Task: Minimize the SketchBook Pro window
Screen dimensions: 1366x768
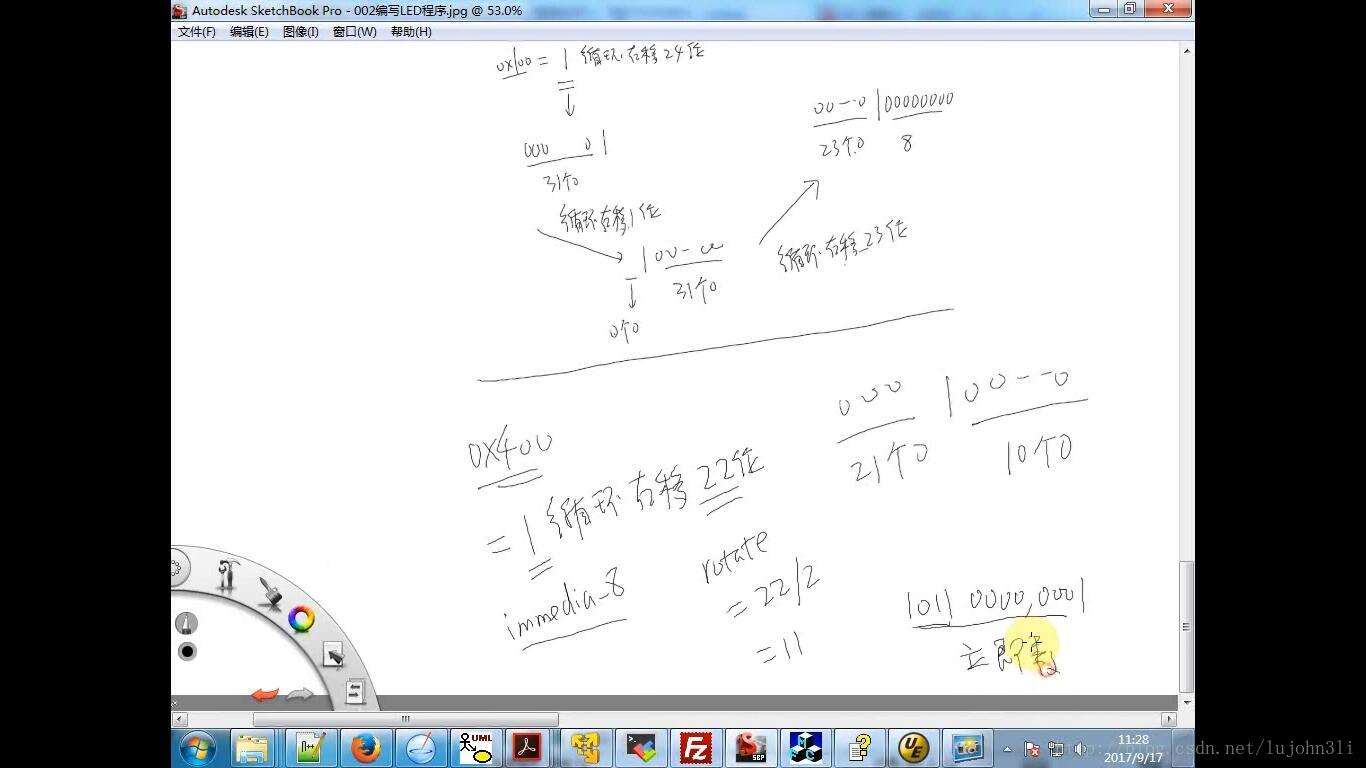Action: click(x=1104, y=9)
